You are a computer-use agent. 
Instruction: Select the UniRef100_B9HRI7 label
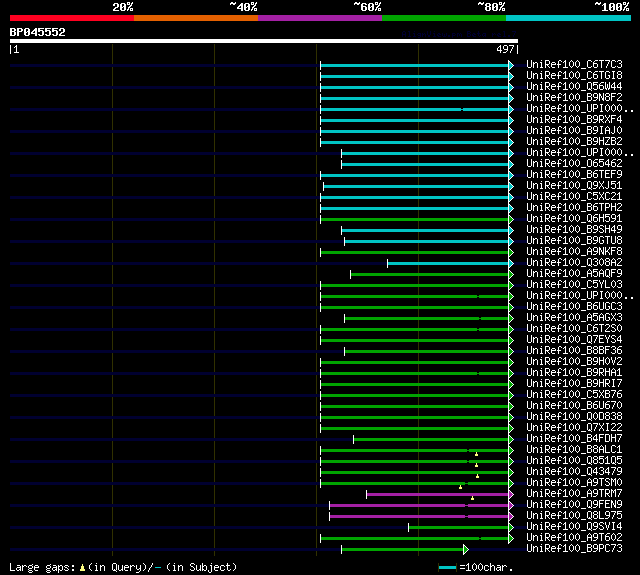pyautogui.click(x=574, y=384)
